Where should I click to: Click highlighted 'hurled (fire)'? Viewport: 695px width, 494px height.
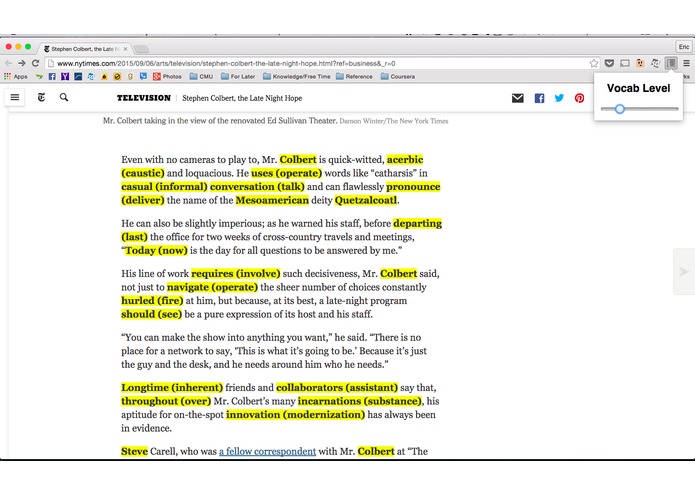pyautogui.click(x=152, y=301)
